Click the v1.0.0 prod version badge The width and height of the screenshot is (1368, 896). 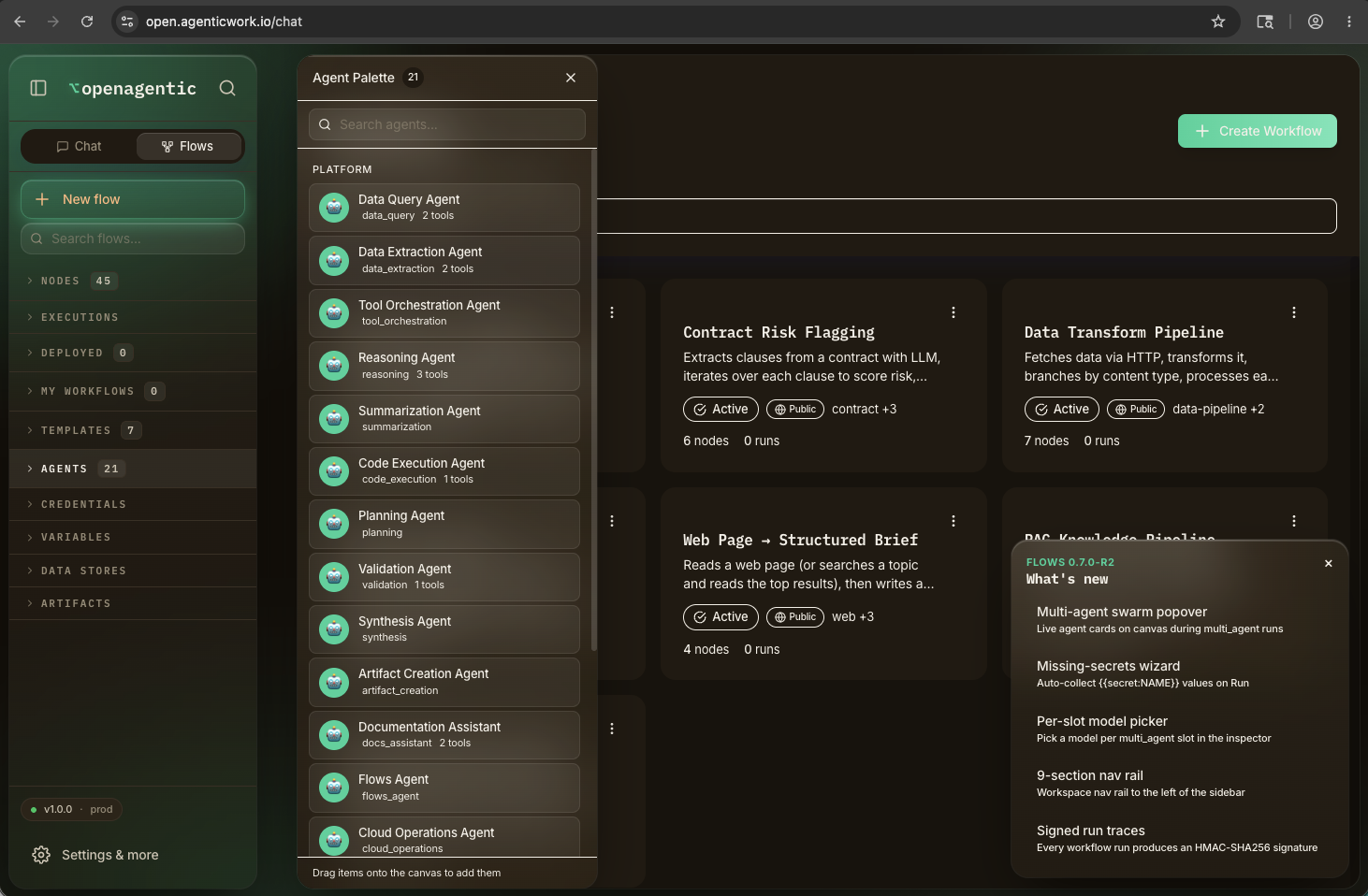tap(71, 809)
